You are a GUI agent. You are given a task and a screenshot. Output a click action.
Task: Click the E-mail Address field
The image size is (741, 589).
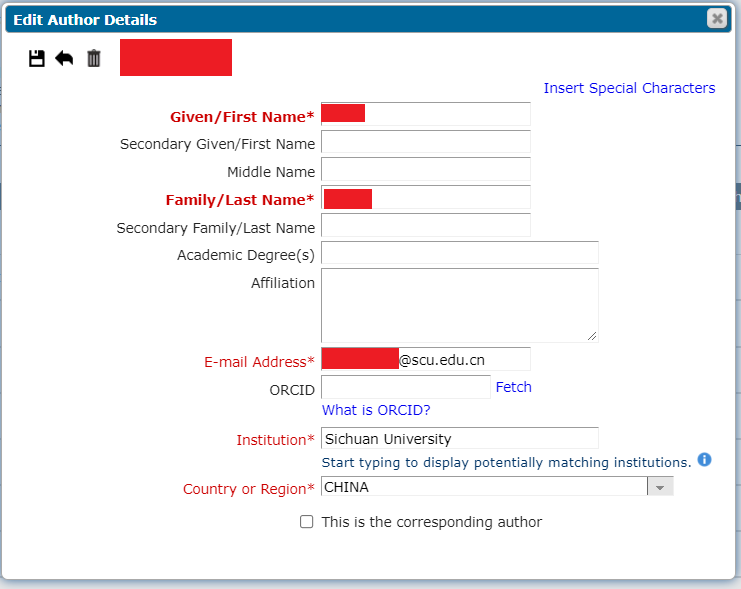(x=464, y=359)
